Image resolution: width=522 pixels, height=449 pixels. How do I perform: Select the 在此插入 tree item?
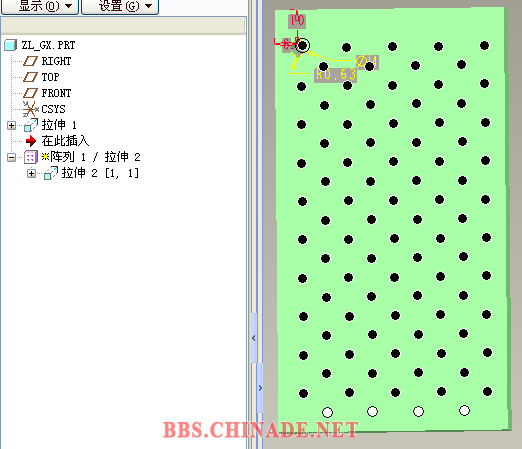pos(65,141)
